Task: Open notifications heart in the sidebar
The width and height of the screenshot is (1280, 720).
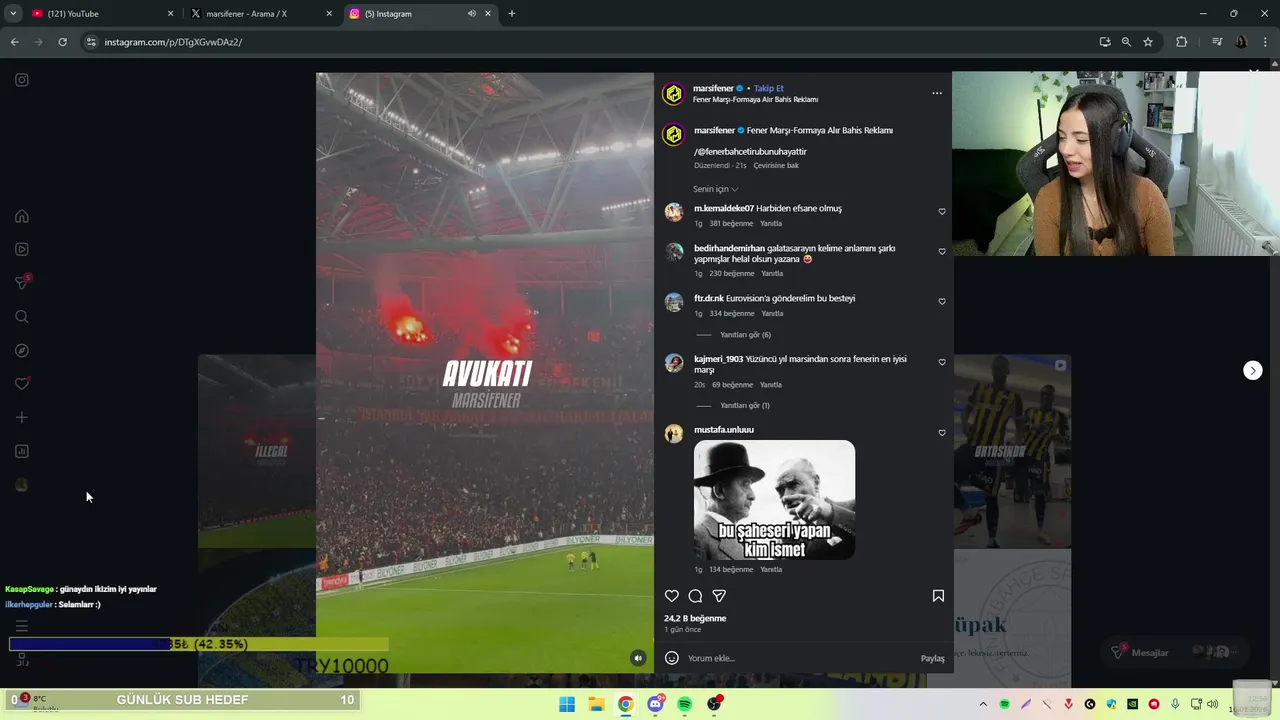Action: (x=22, y=384)
